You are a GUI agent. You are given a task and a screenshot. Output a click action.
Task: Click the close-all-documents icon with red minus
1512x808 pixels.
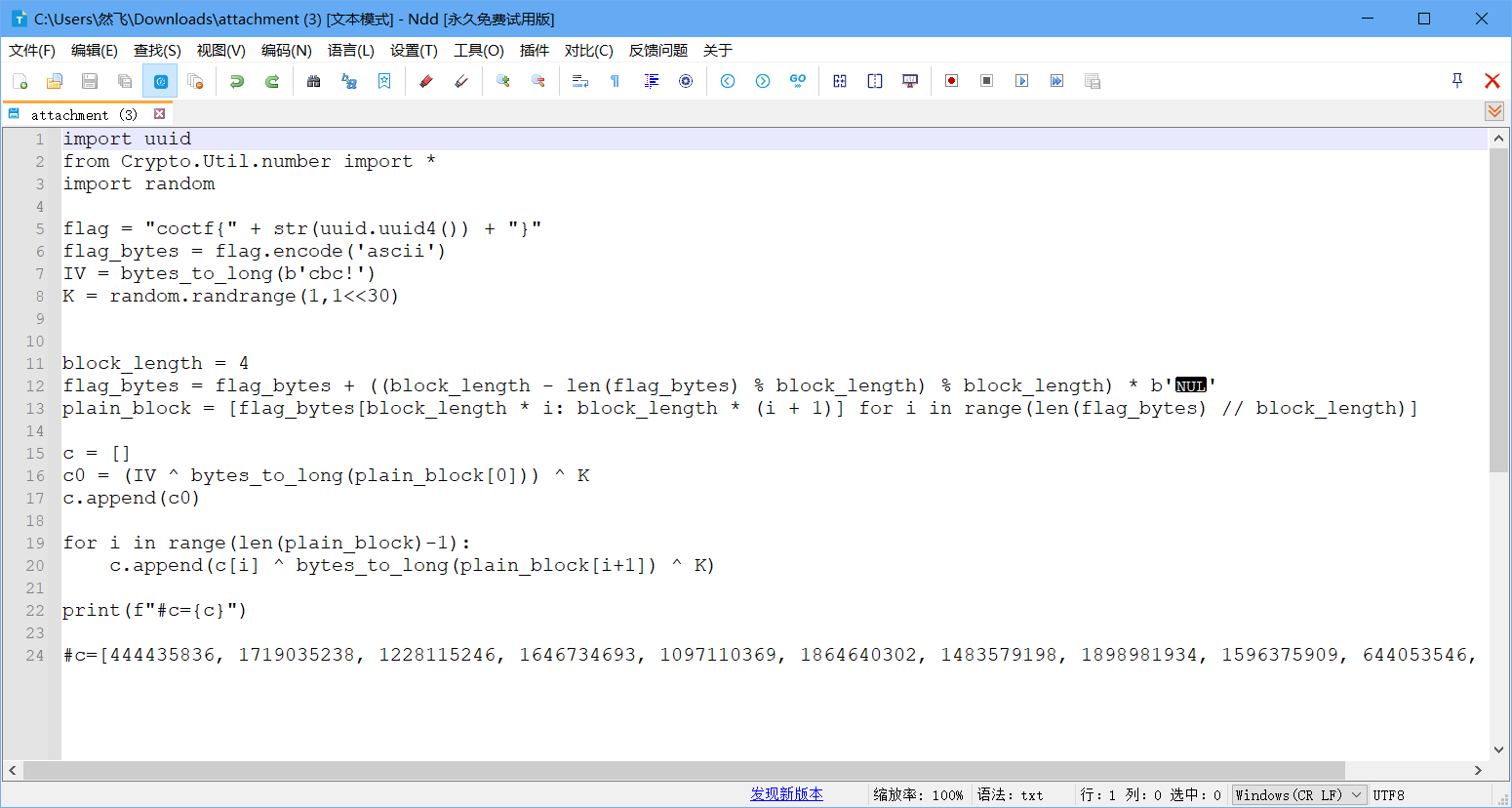click(195, 81)
